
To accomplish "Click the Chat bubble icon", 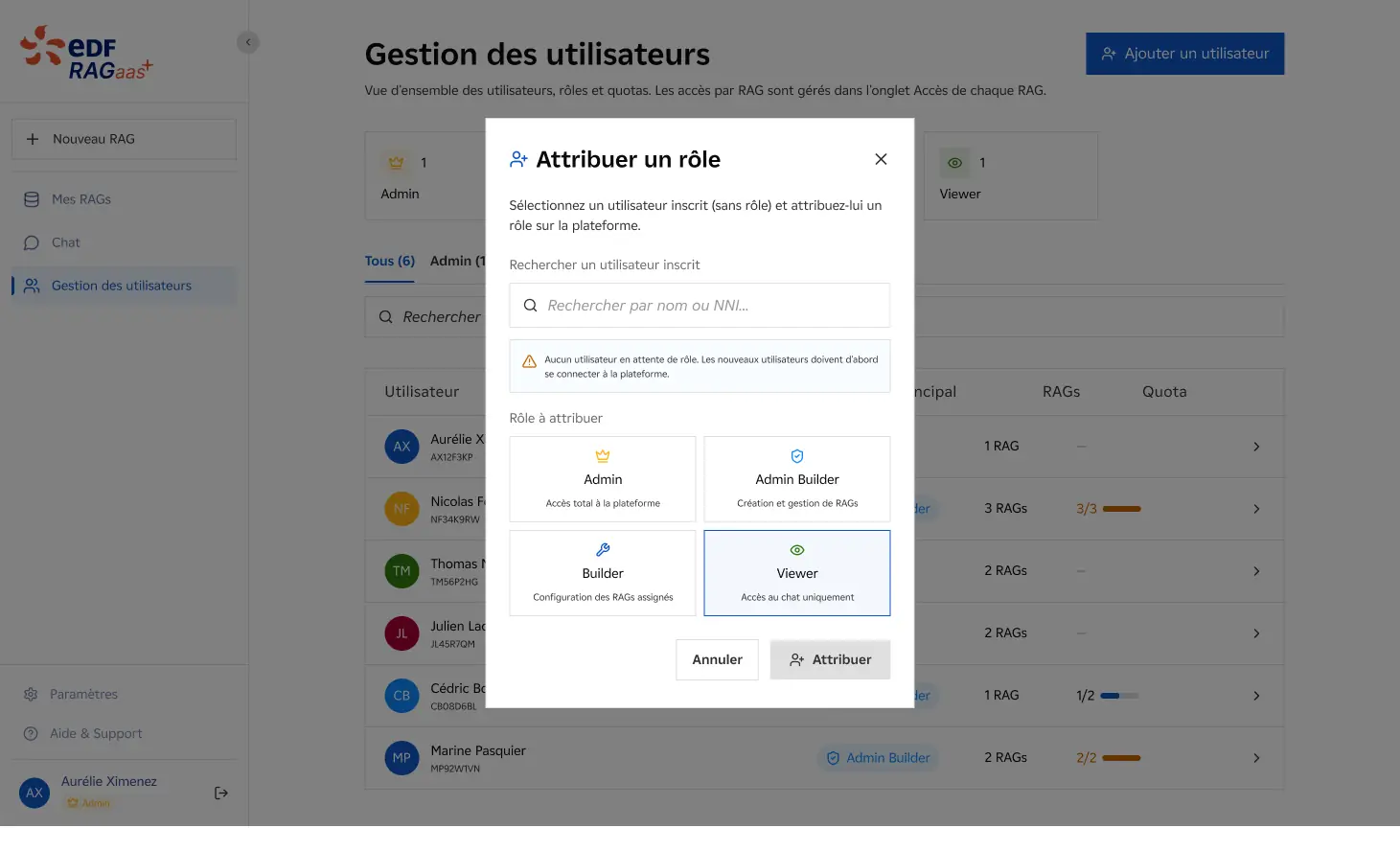I will click(x=32, y=242).
